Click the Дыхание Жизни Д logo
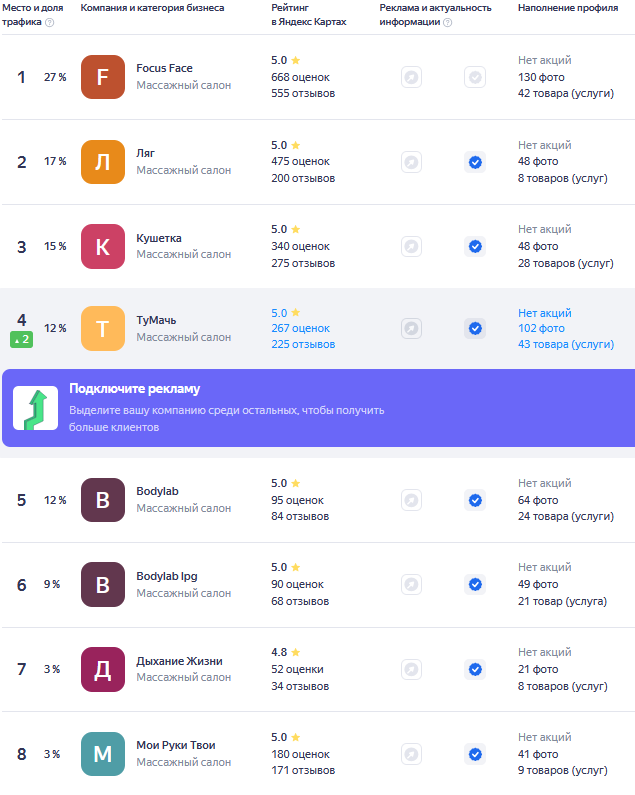 point(102,669)
